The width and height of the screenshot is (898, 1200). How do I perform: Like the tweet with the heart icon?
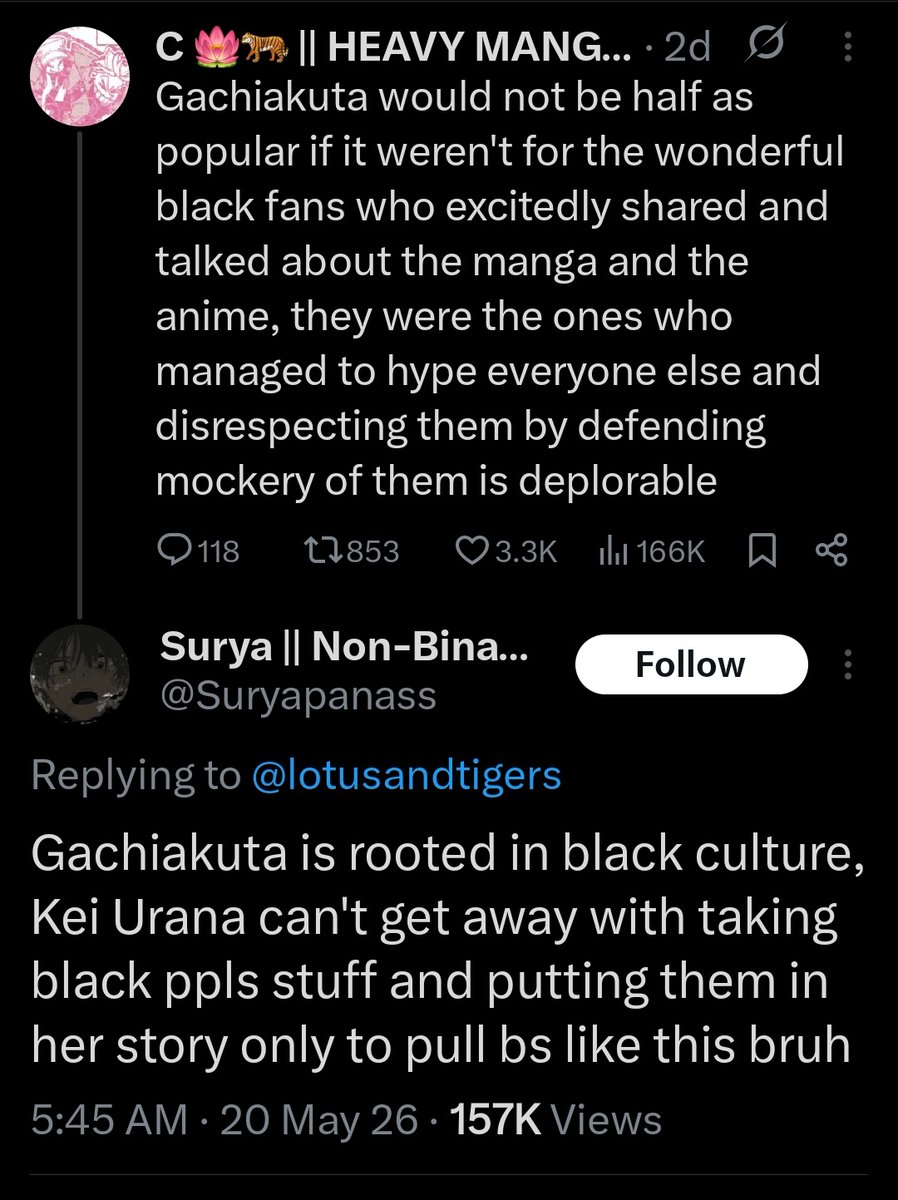tap(471, 551)
